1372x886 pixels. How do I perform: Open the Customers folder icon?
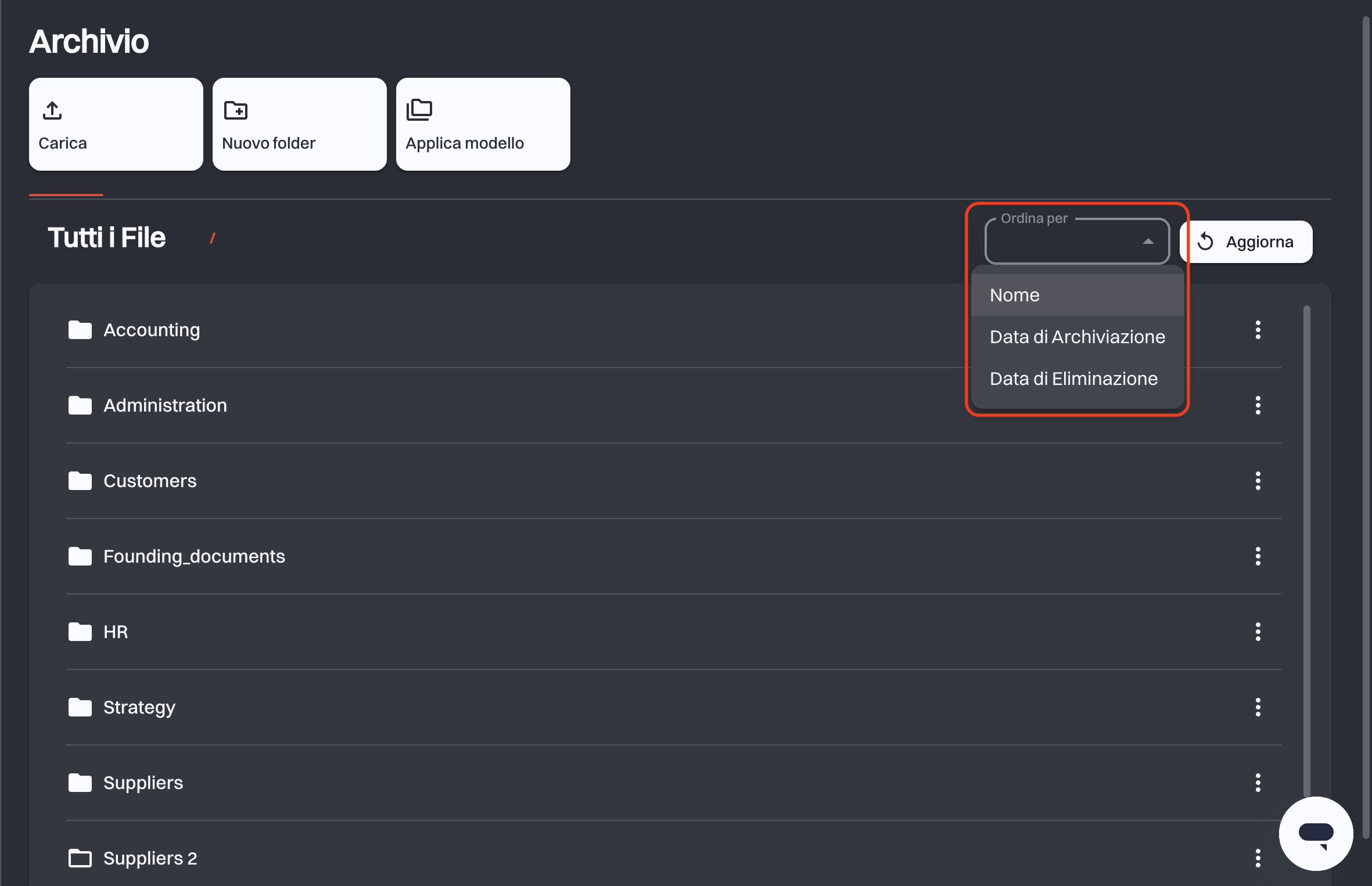pyautogui.click(x=80, y=481)
